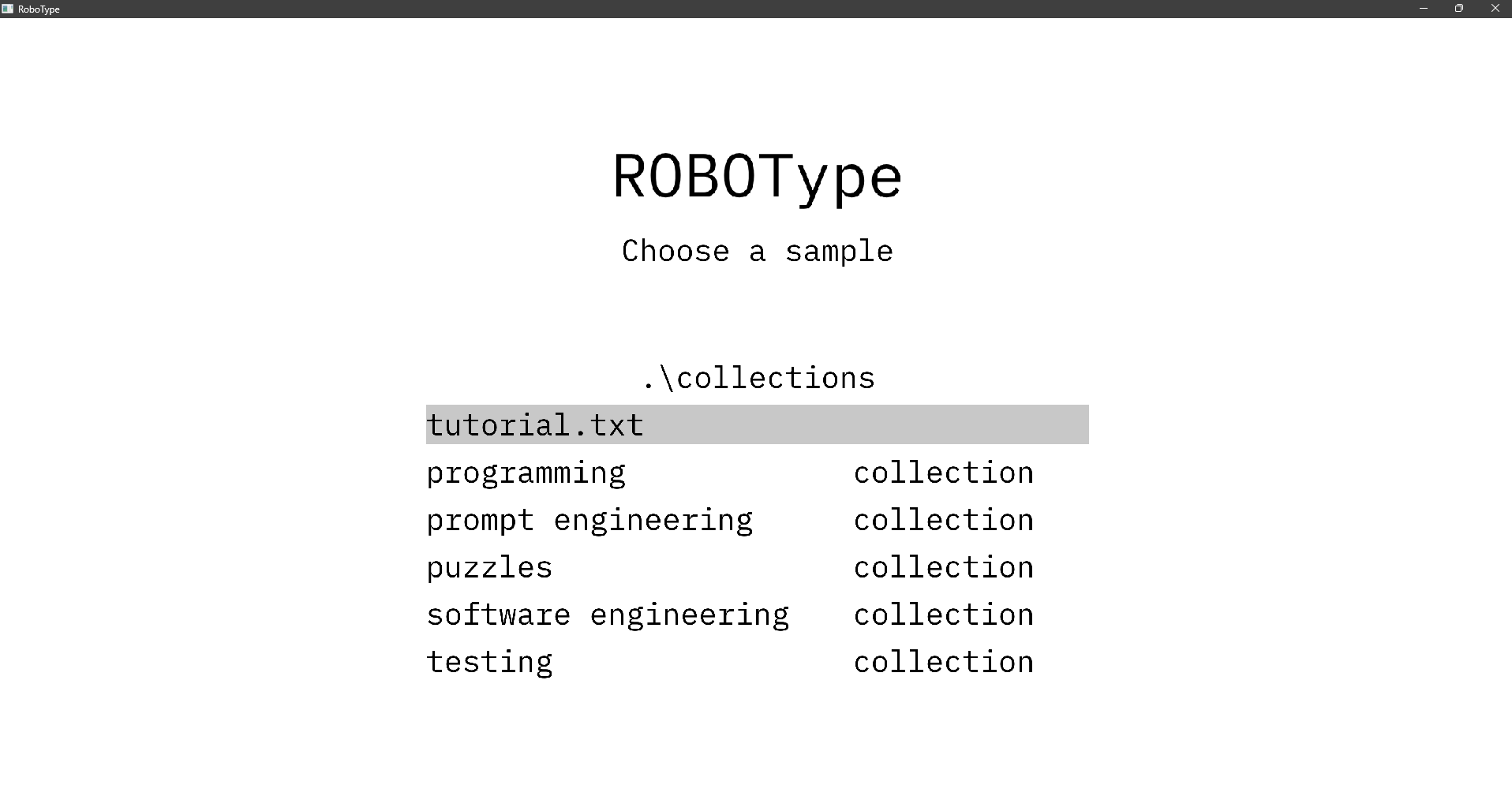Click 'collection' label beside testing
The width and height of the screenshot is (1512, 811).
click(943, 662)
